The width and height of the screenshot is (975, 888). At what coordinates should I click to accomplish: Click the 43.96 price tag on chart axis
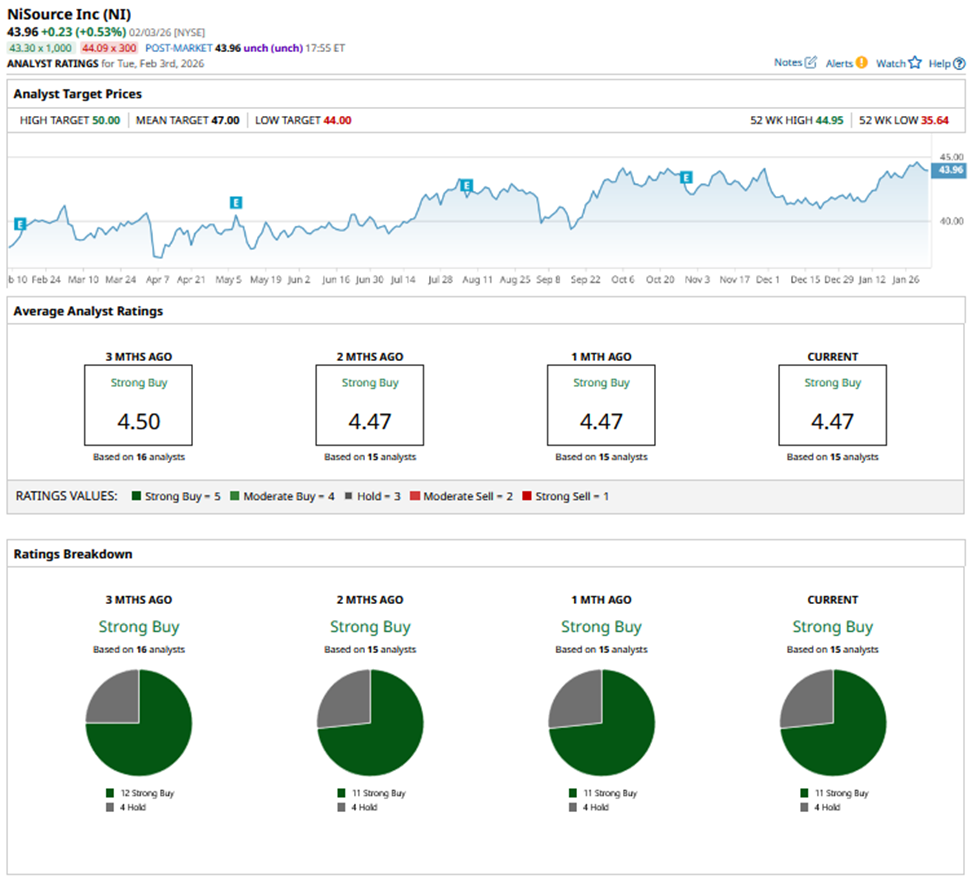click(949, 171)
